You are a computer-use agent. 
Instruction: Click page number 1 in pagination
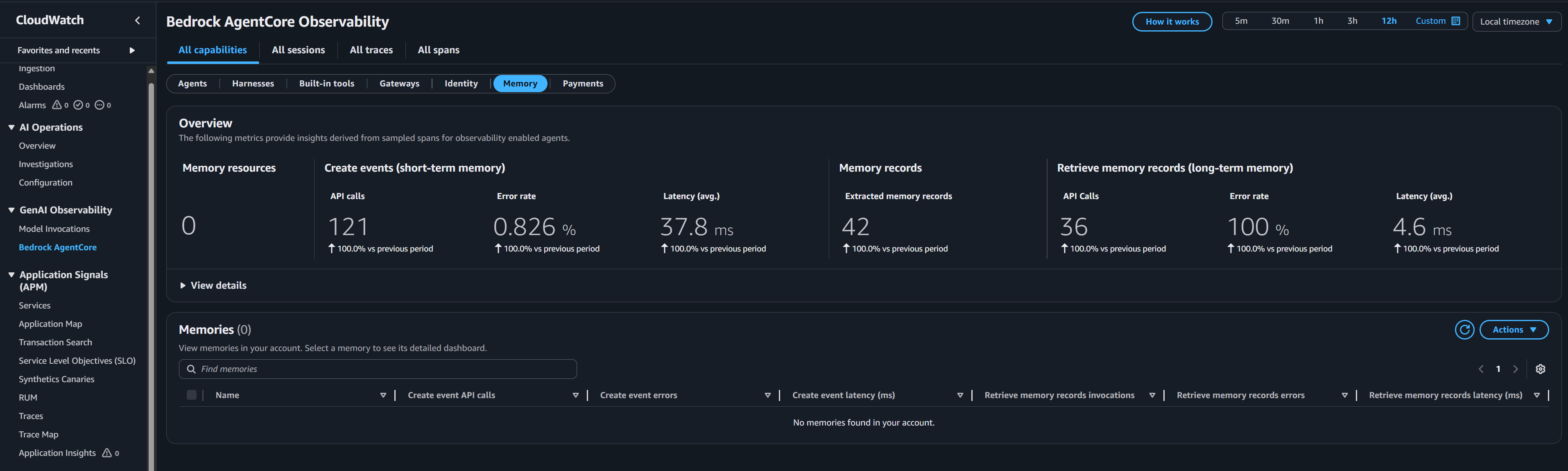tap(1498, 369)
